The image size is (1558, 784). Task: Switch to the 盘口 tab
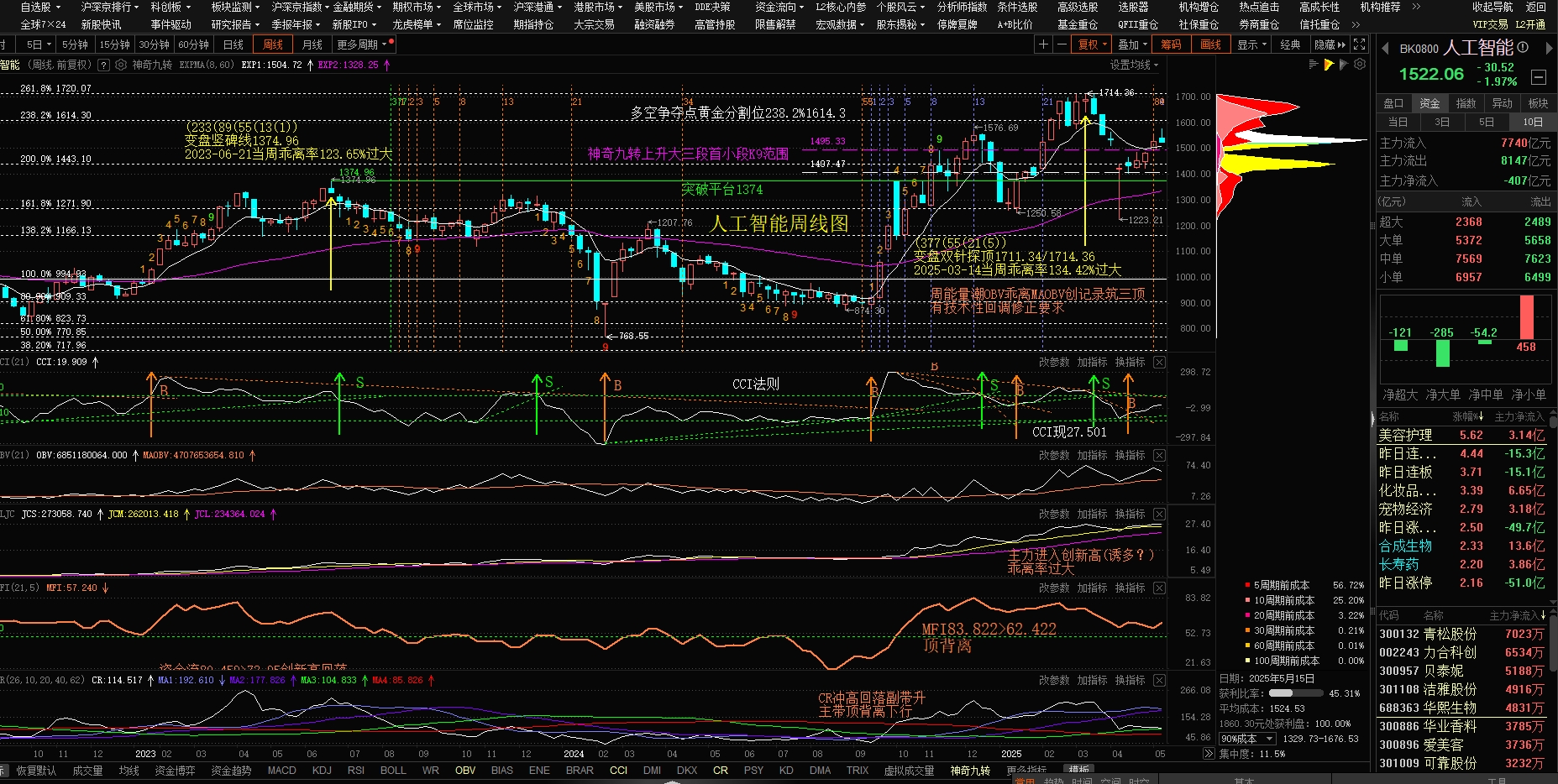[1393, 103]
